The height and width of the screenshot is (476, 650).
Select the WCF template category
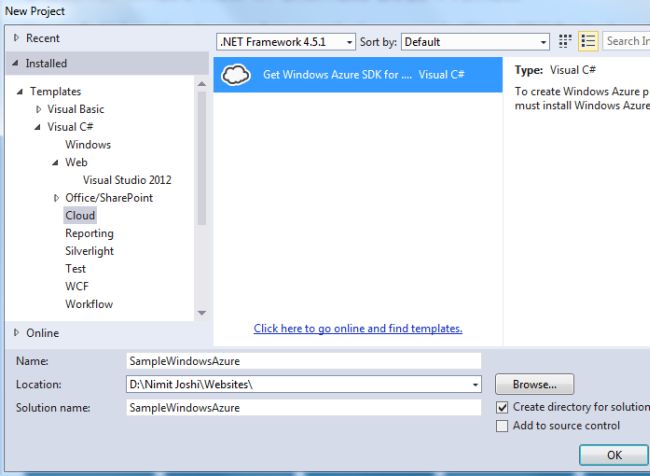pos(77,287)
